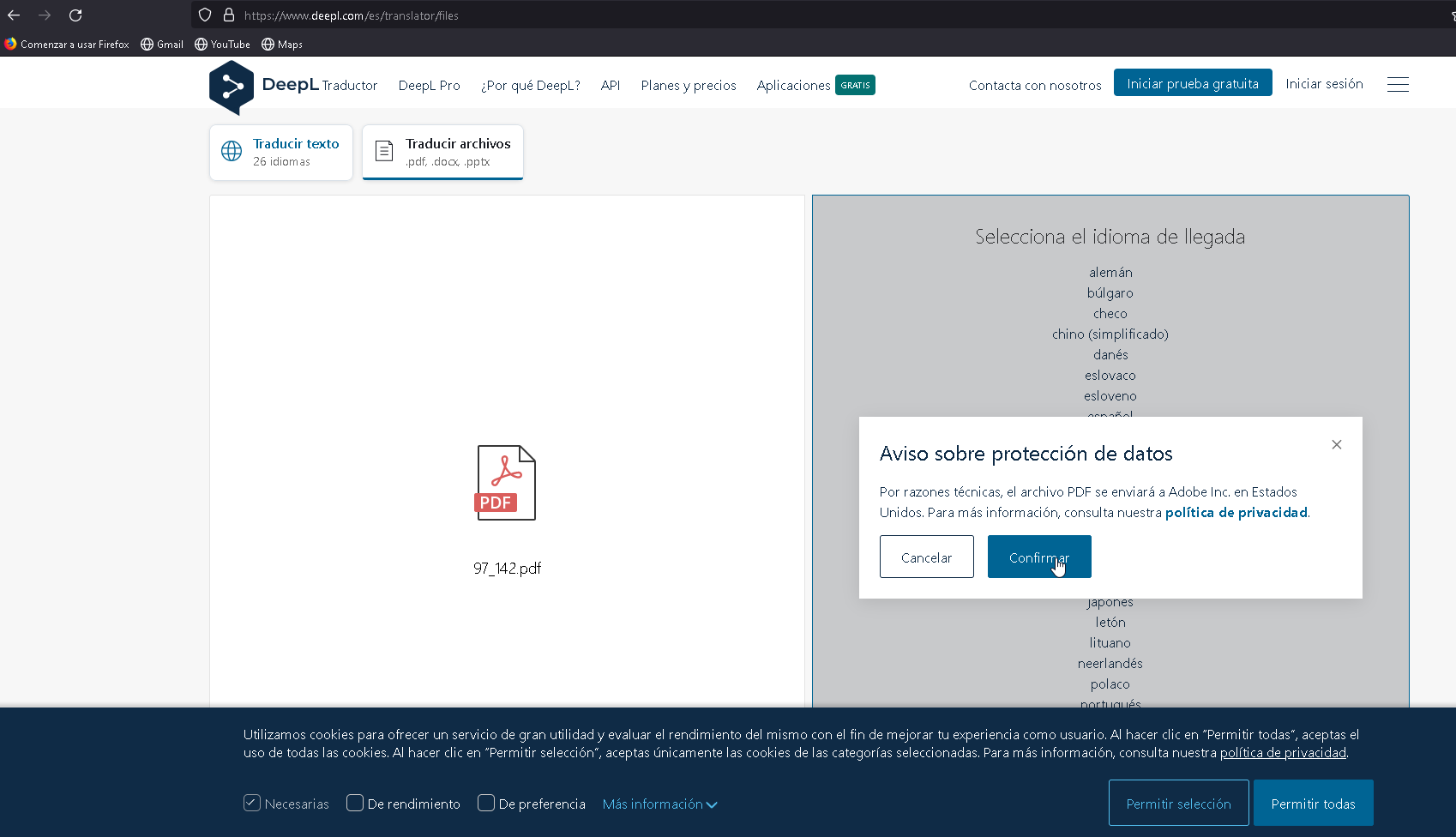
Task: Enable De rendimiento cookies checkbox
Action: pyautogui.click(x=355, y=803)
